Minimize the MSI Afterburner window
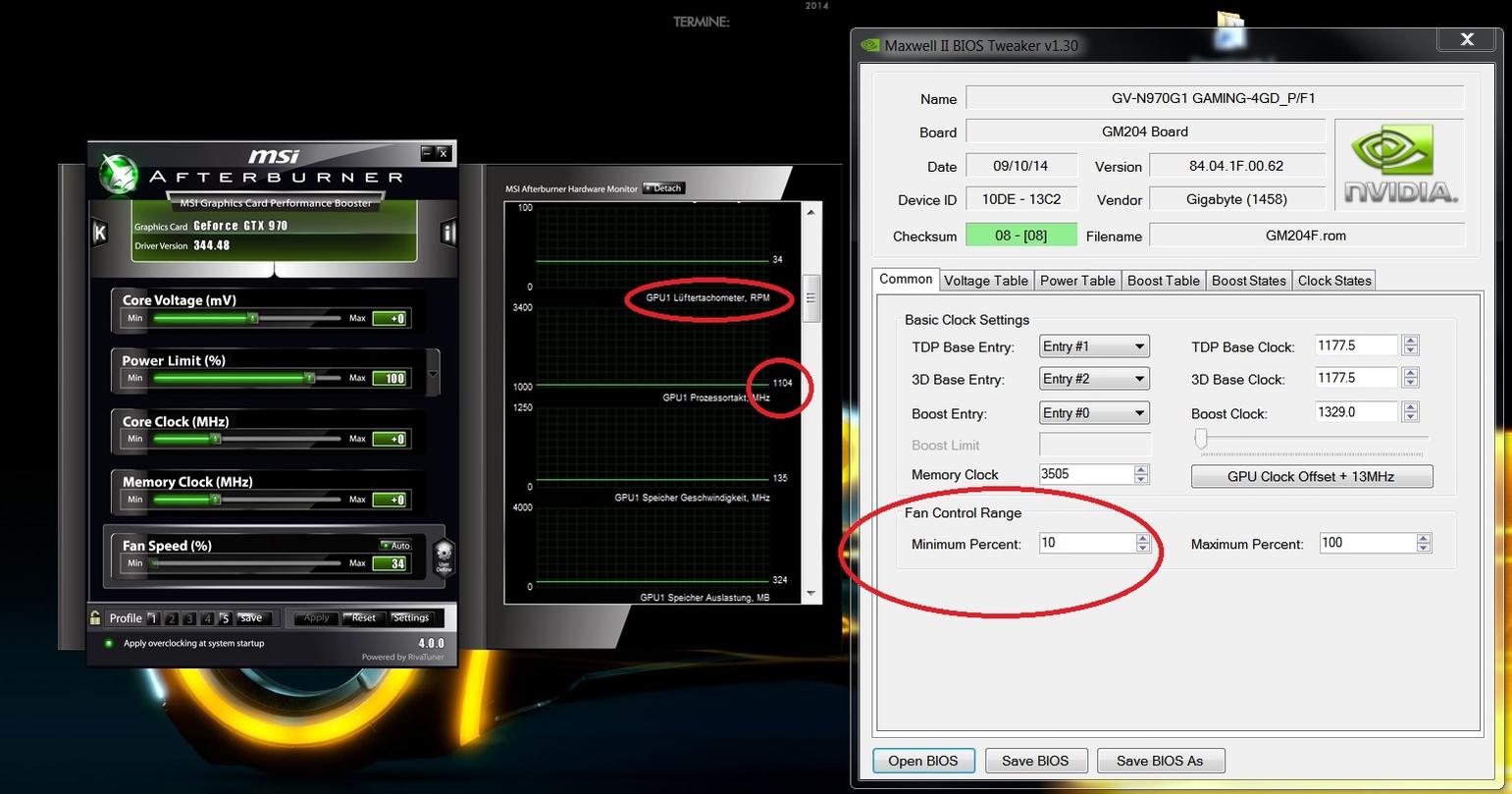This screenshot has height=794, width=1512. coord(427,152)
